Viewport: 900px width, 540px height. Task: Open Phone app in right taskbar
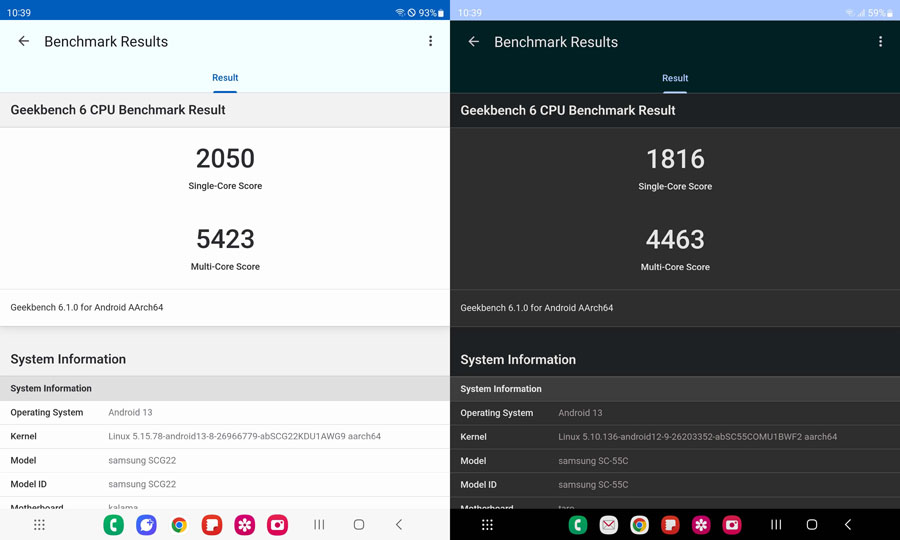578,525
